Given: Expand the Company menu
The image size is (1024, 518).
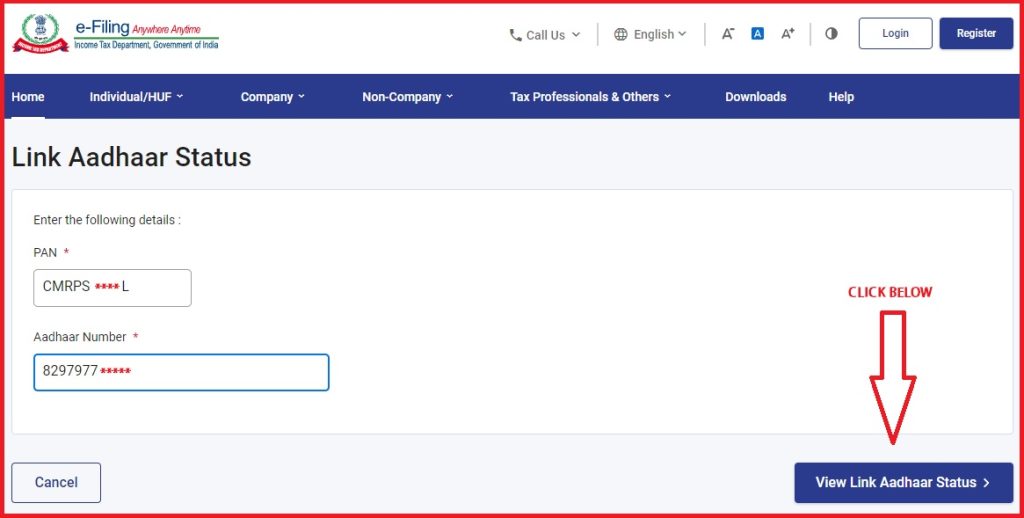Looking at the screenshot, I should click(x=272, y=97).
